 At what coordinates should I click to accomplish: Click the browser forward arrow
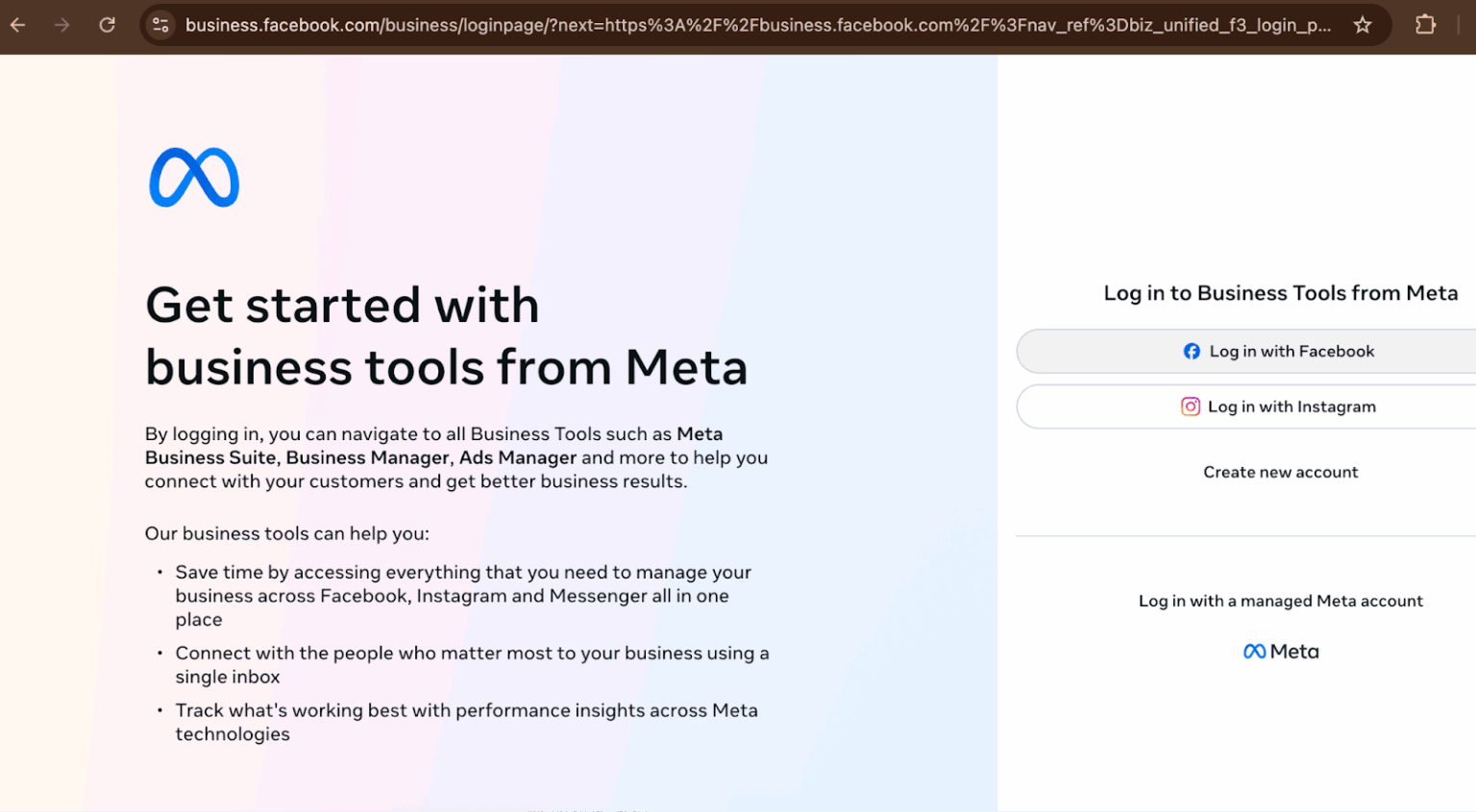61,25
